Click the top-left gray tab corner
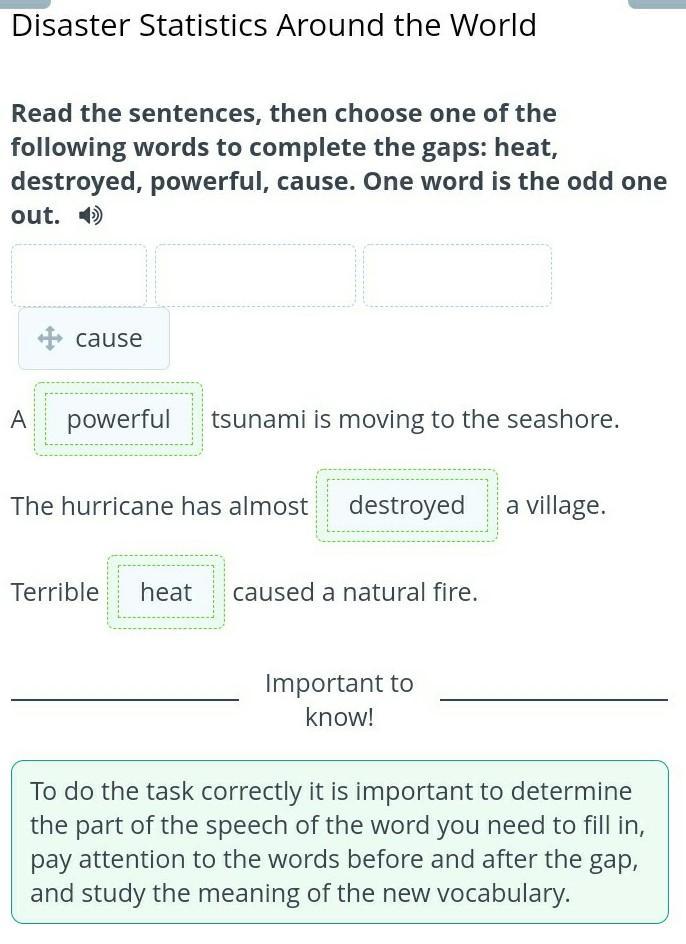 (25, 3)
